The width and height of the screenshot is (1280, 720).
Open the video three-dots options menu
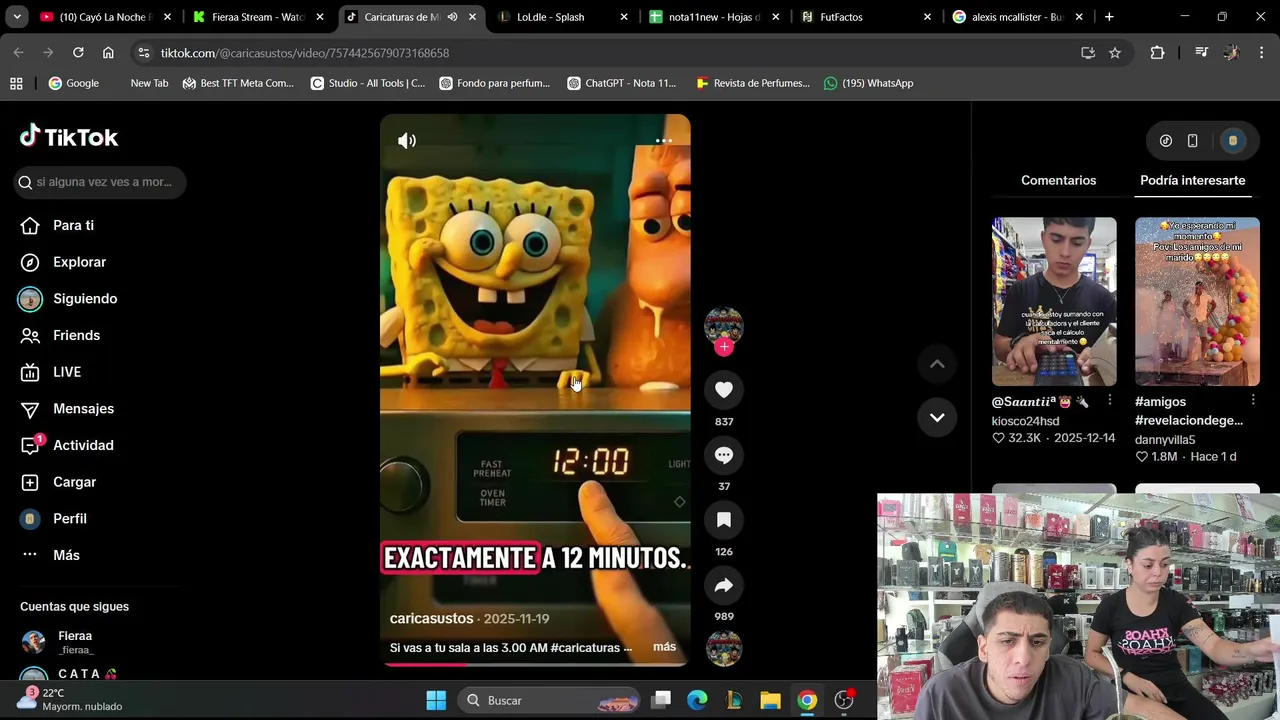coord(663,141)
